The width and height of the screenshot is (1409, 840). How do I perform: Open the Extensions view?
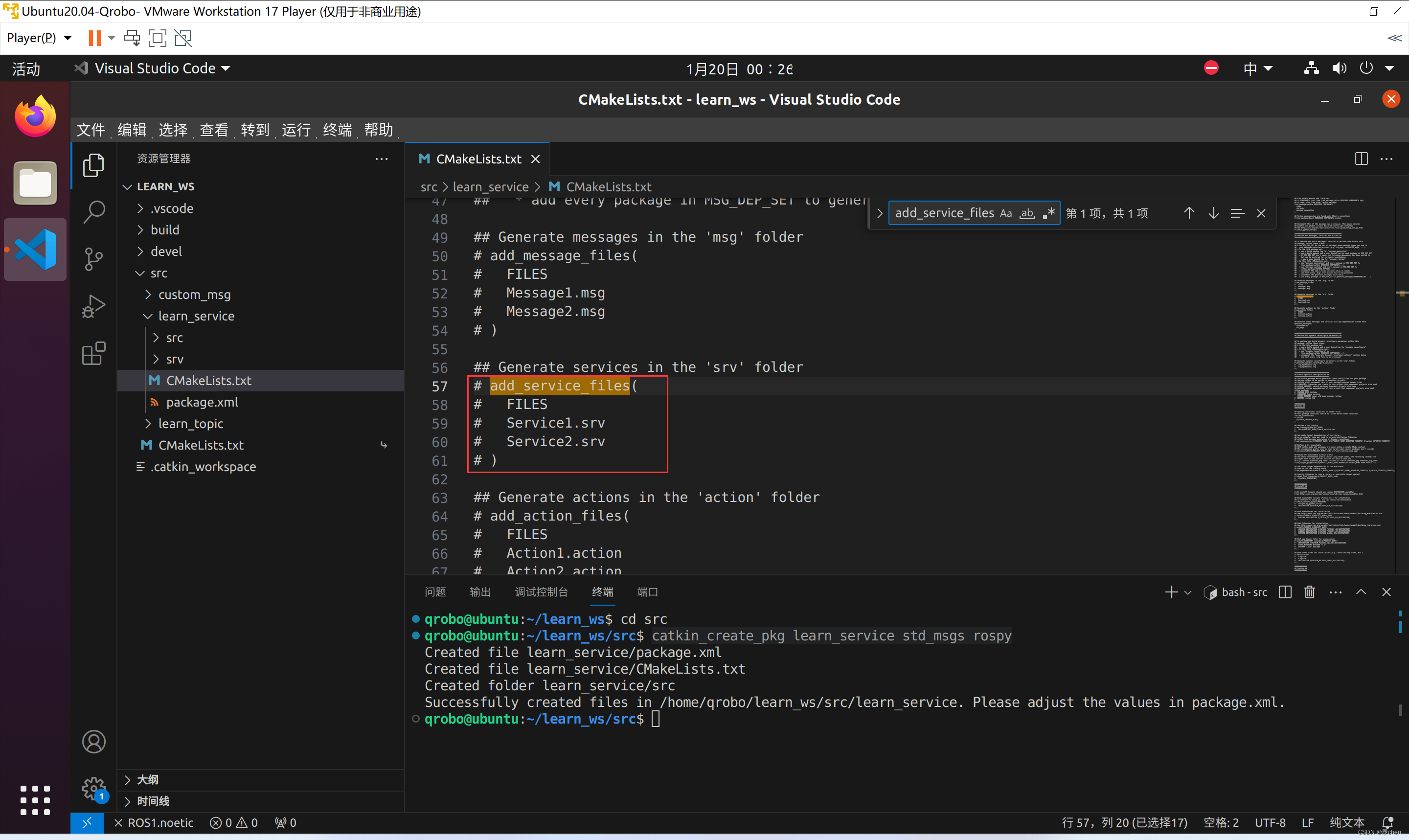click(x=93, y=354)
